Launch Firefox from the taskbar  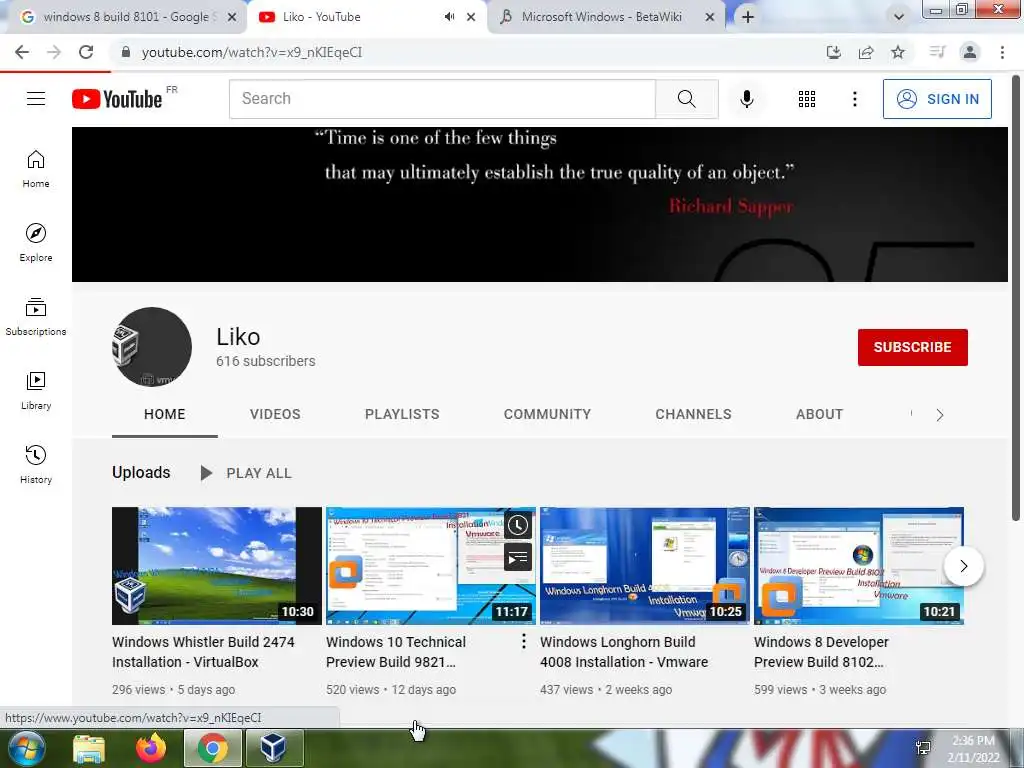(x=151, y=748)
